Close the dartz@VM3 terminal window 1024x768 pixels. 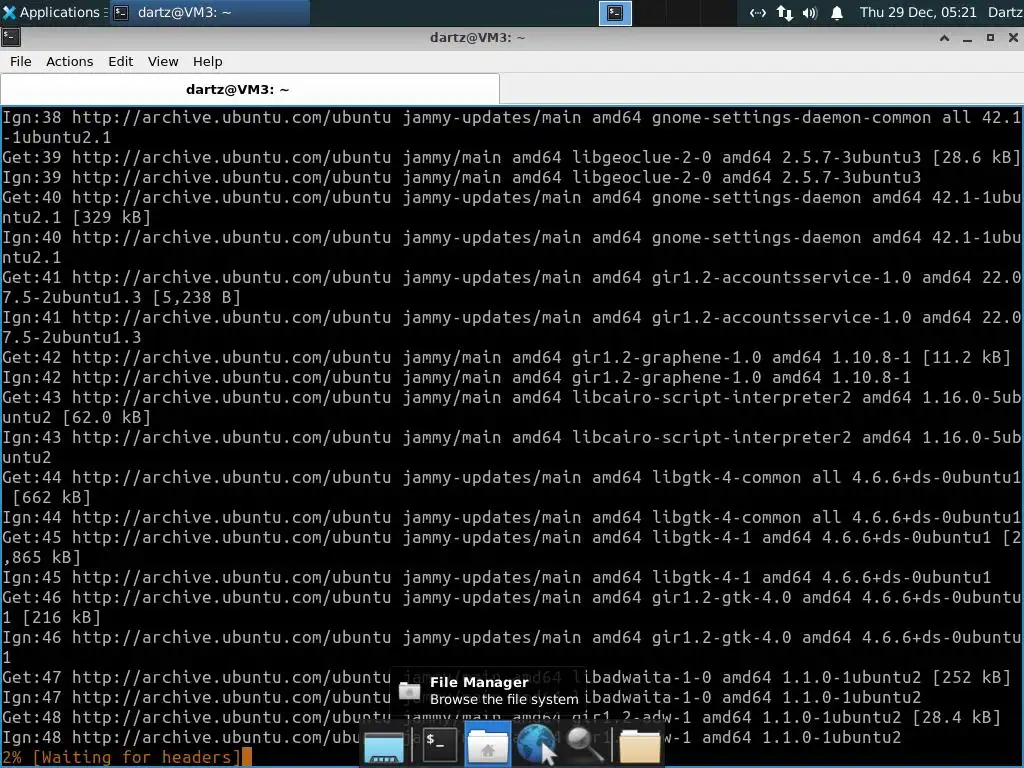pos(1013,38)
